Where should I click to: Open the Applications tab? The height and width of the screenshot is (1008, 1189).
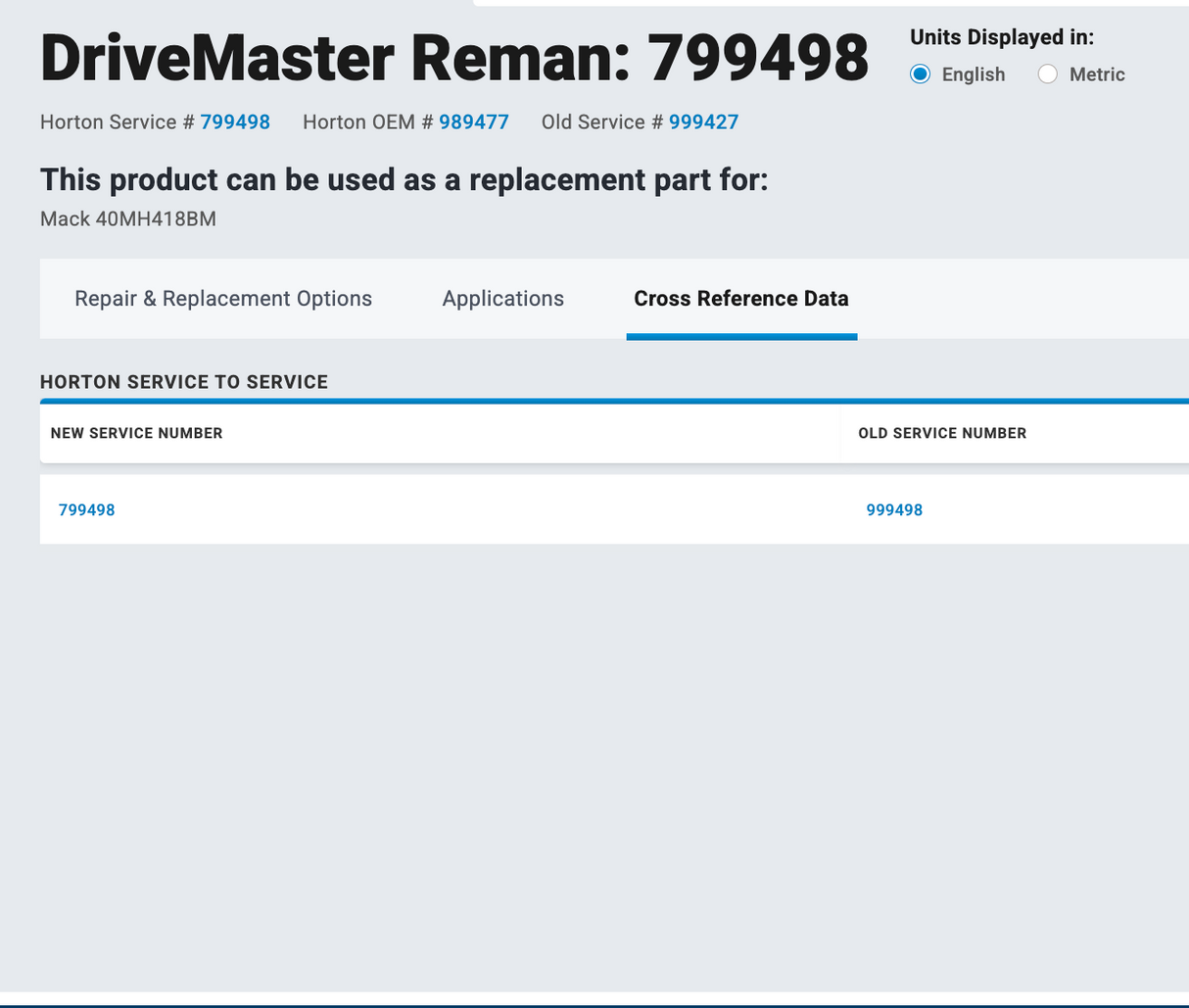[502, 299]
